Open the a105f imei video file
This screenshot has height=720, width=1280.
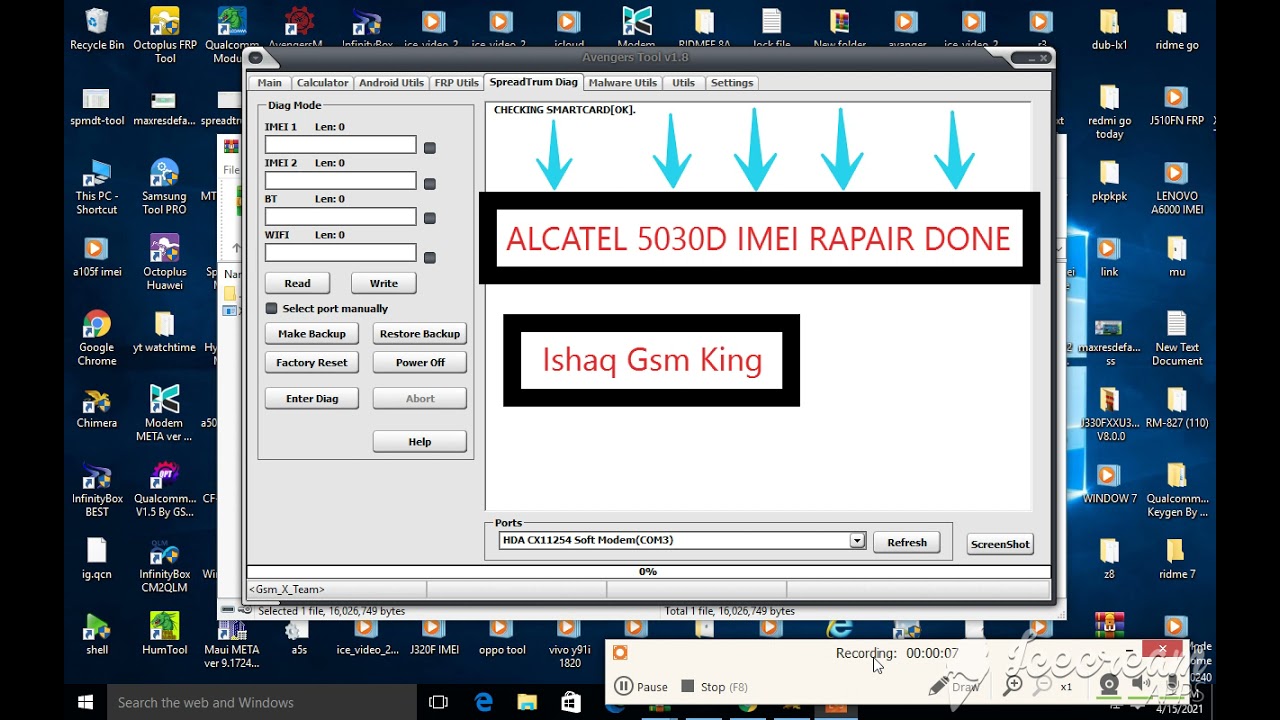pyautogui.click(x=97, y=256)
